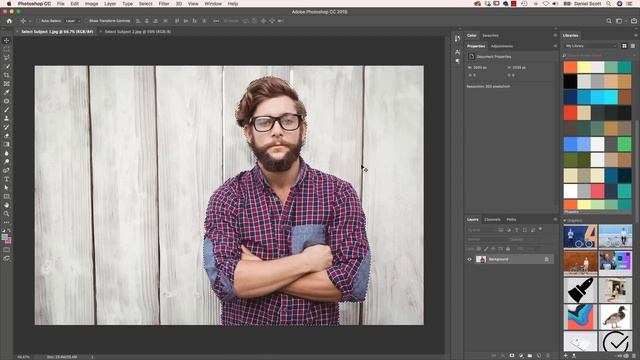Screen dimensions: 640x360
Task: Select the Eyedropper tool
Action: coord(7,92)
